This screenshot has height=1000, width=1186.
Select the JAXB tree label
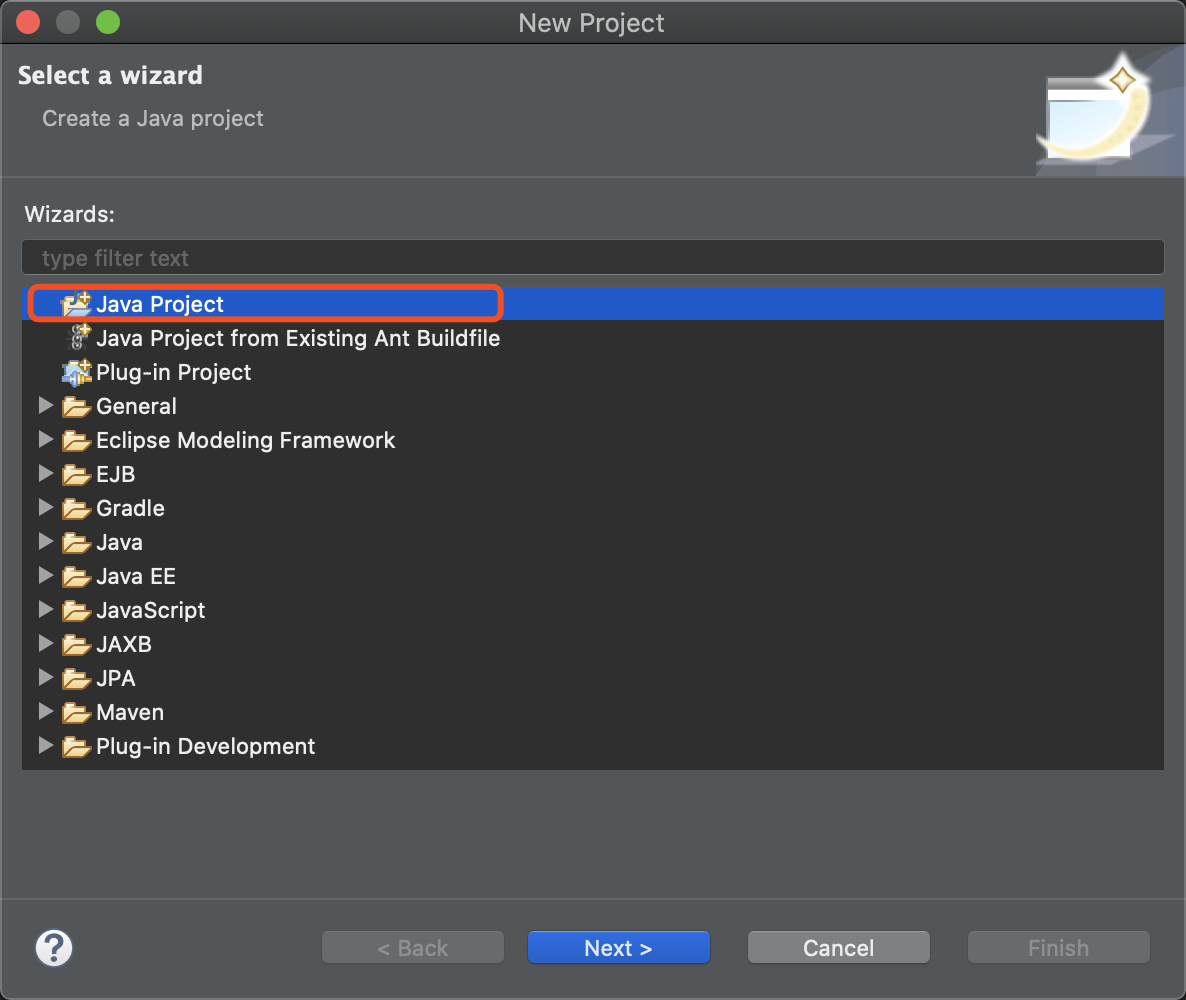click(124, 644)
